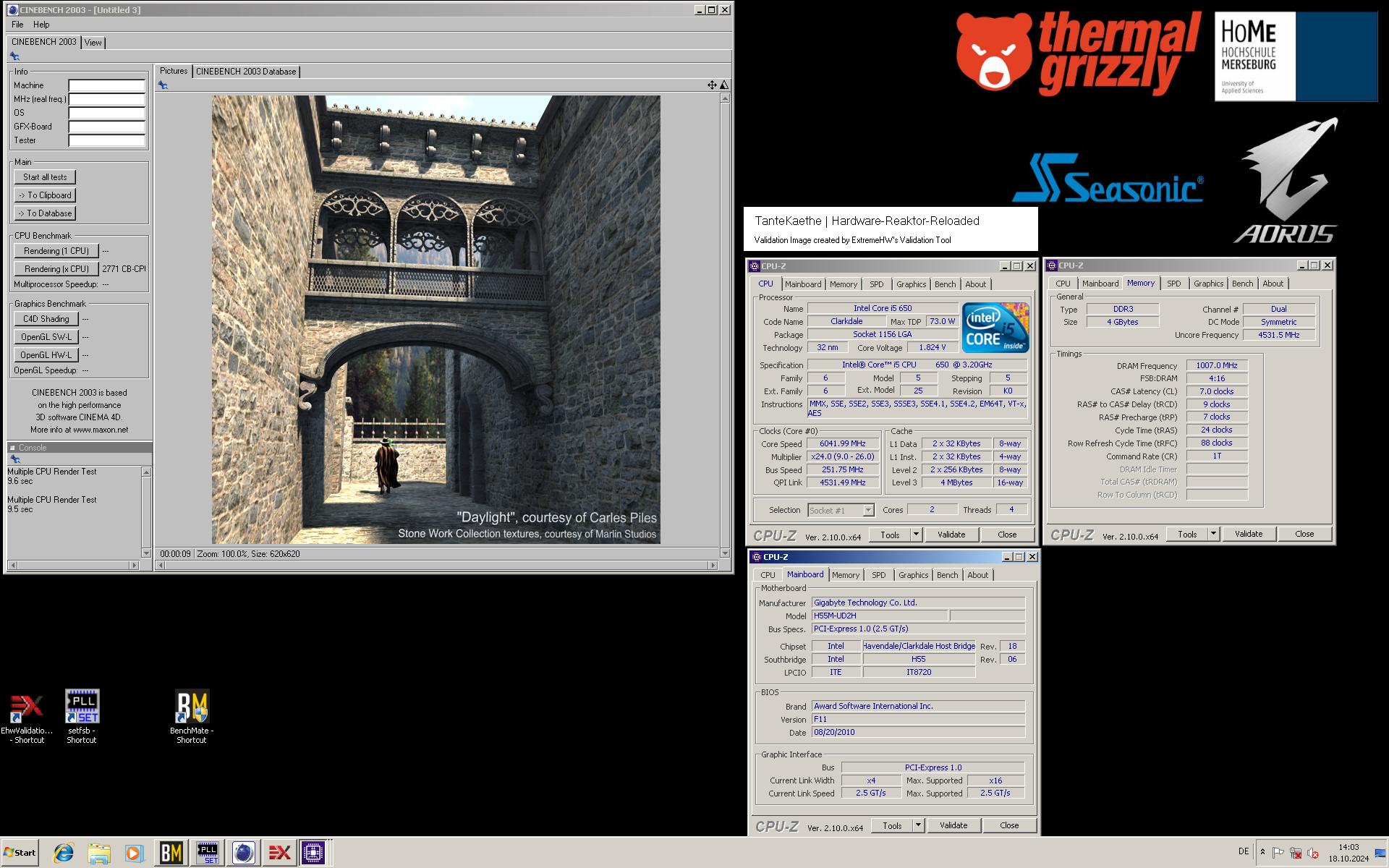
Task: Click the DE language indicator in taskbar
Action: coord(1244,852)
